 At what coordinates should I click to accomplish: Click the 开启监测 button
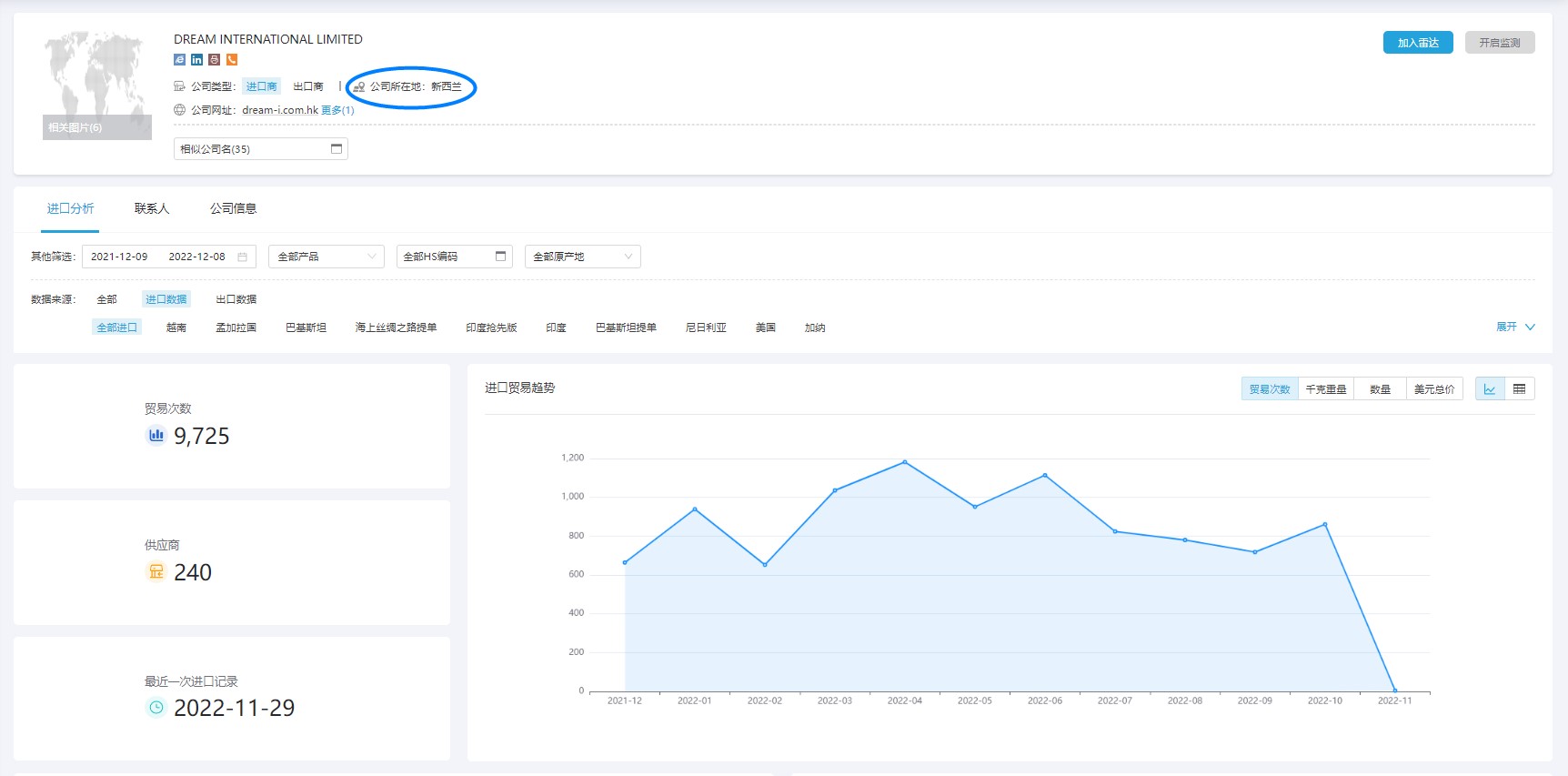(x=1500, y=43)
